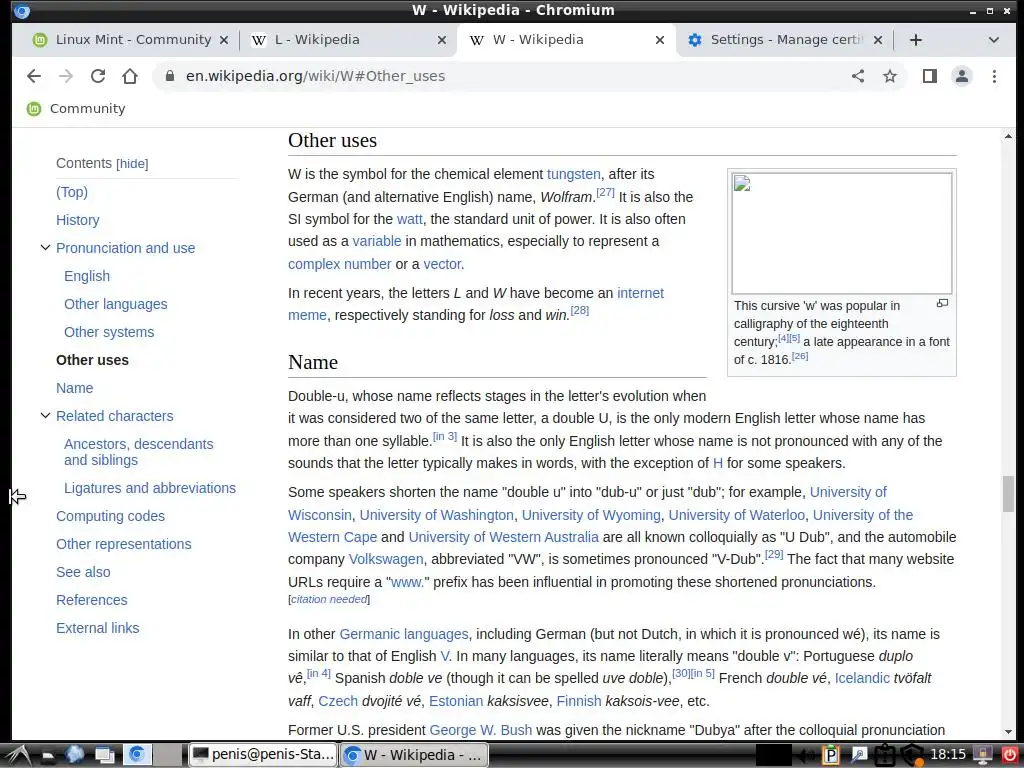Jump to Other languages in contents
Screen dimensions: 1024x768
(116, 304)
